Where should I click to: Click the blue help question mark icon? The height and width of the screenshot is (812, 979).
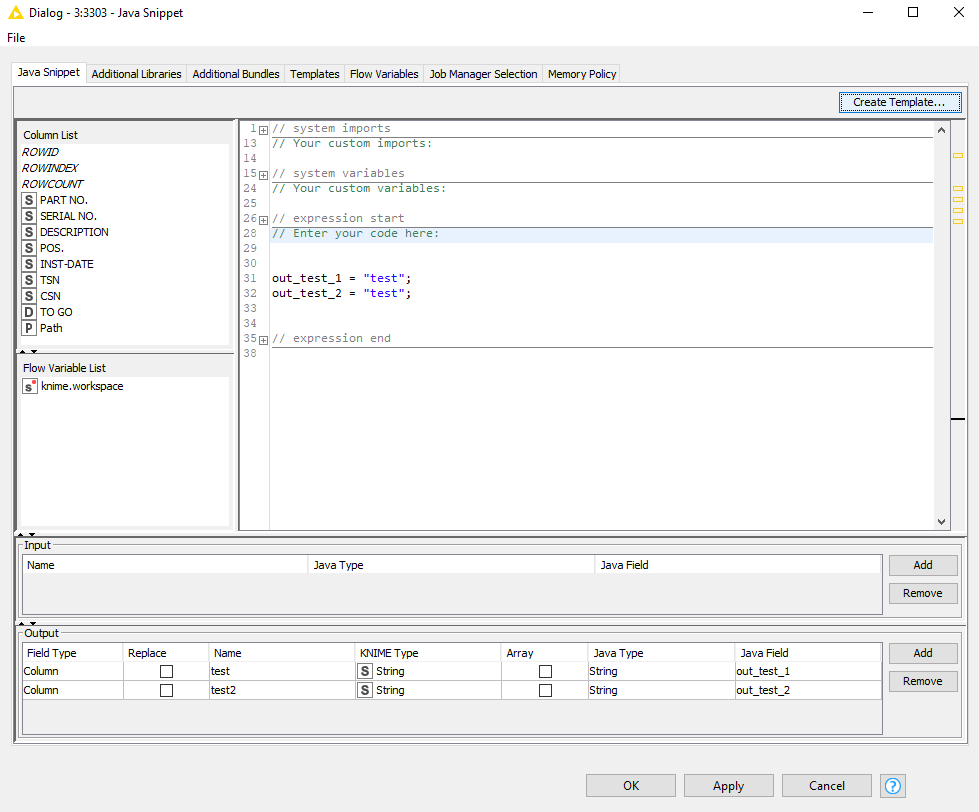coord(893,786)
